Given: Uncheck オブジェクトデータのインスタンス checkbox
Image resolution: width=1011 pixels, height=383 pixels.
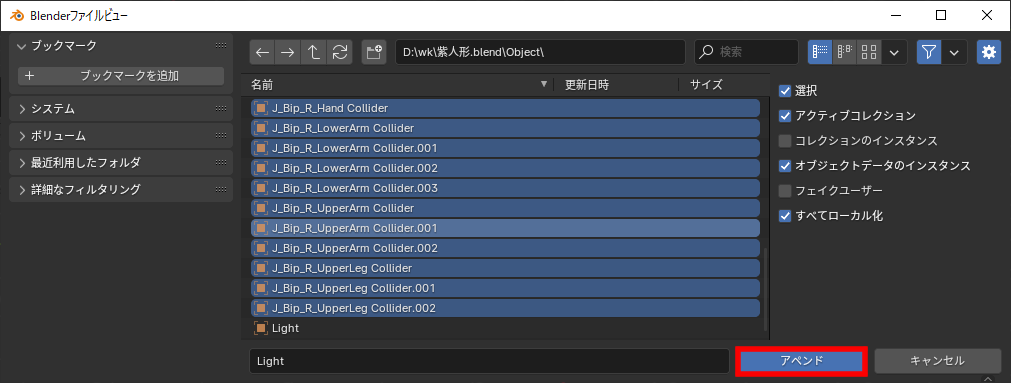Looking at the screenshot, I should (x=785, y=166).
